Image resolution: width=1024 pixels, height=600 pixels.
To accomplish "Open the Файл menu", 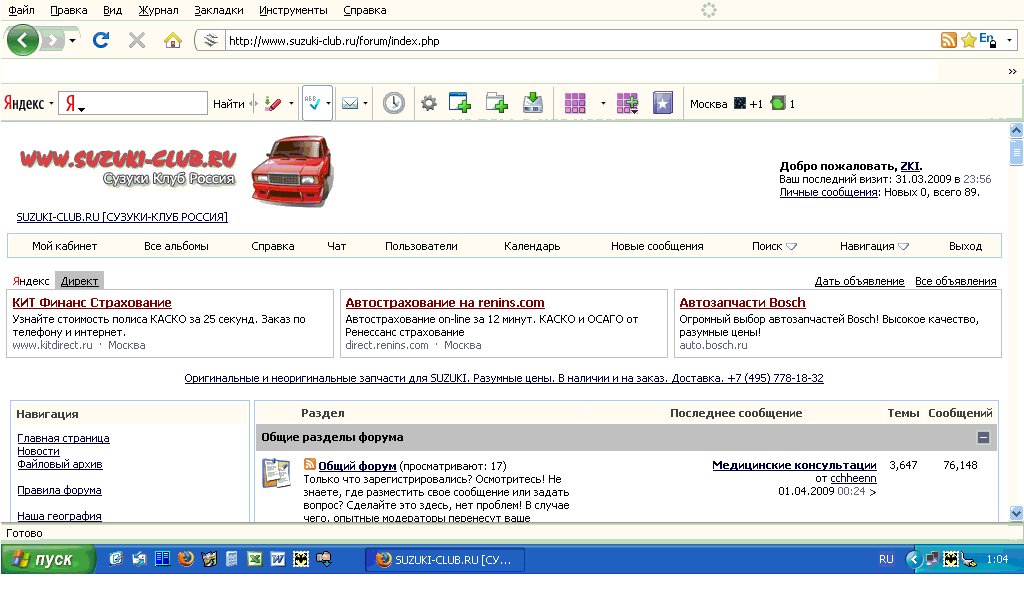I will (22, 10).
